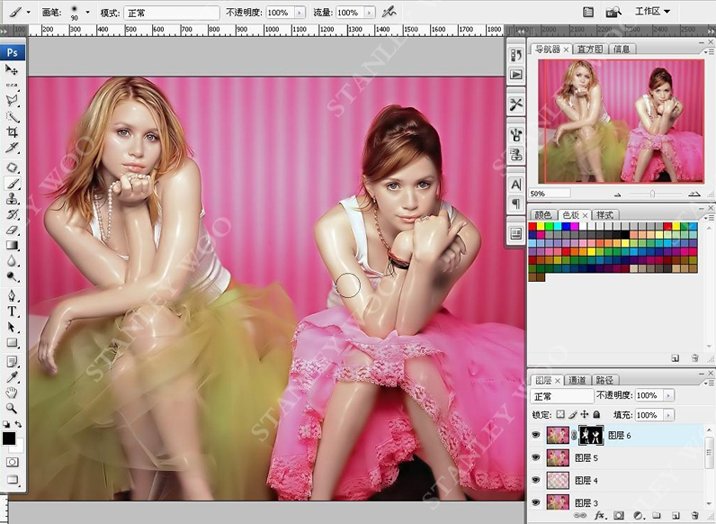
Task: Select the Crop tool in toolbox
Action: (12, 132)
